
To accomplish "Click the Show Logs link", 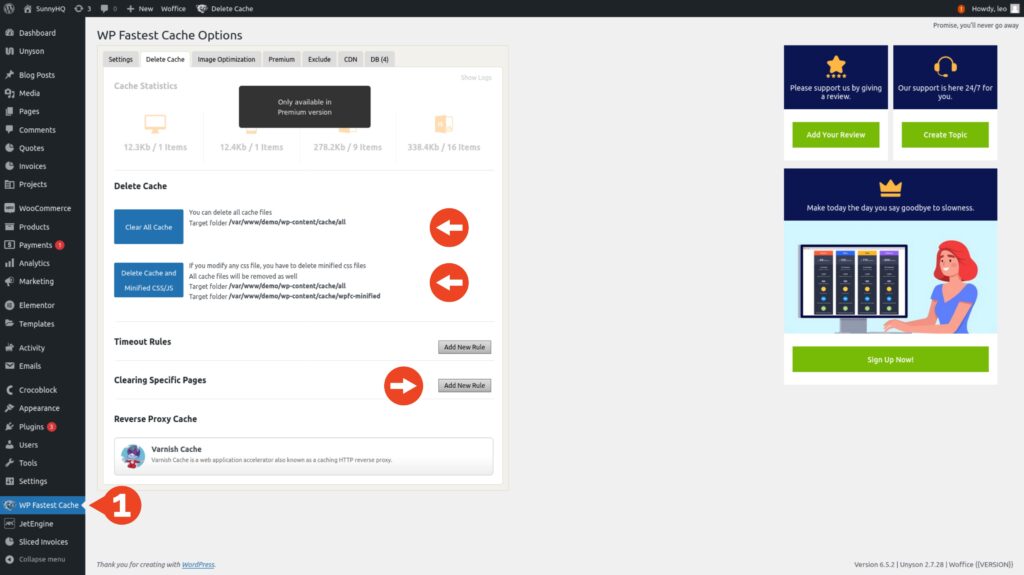I will [x=475, y=77].
